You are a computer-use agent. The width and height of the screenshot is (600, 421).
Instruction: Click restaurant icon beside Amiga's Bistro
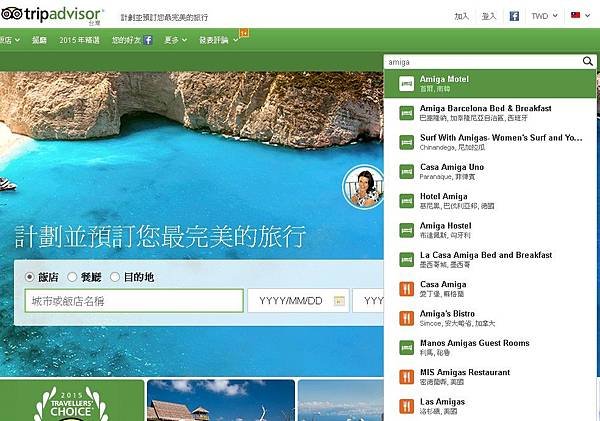[x=406, y=318]
